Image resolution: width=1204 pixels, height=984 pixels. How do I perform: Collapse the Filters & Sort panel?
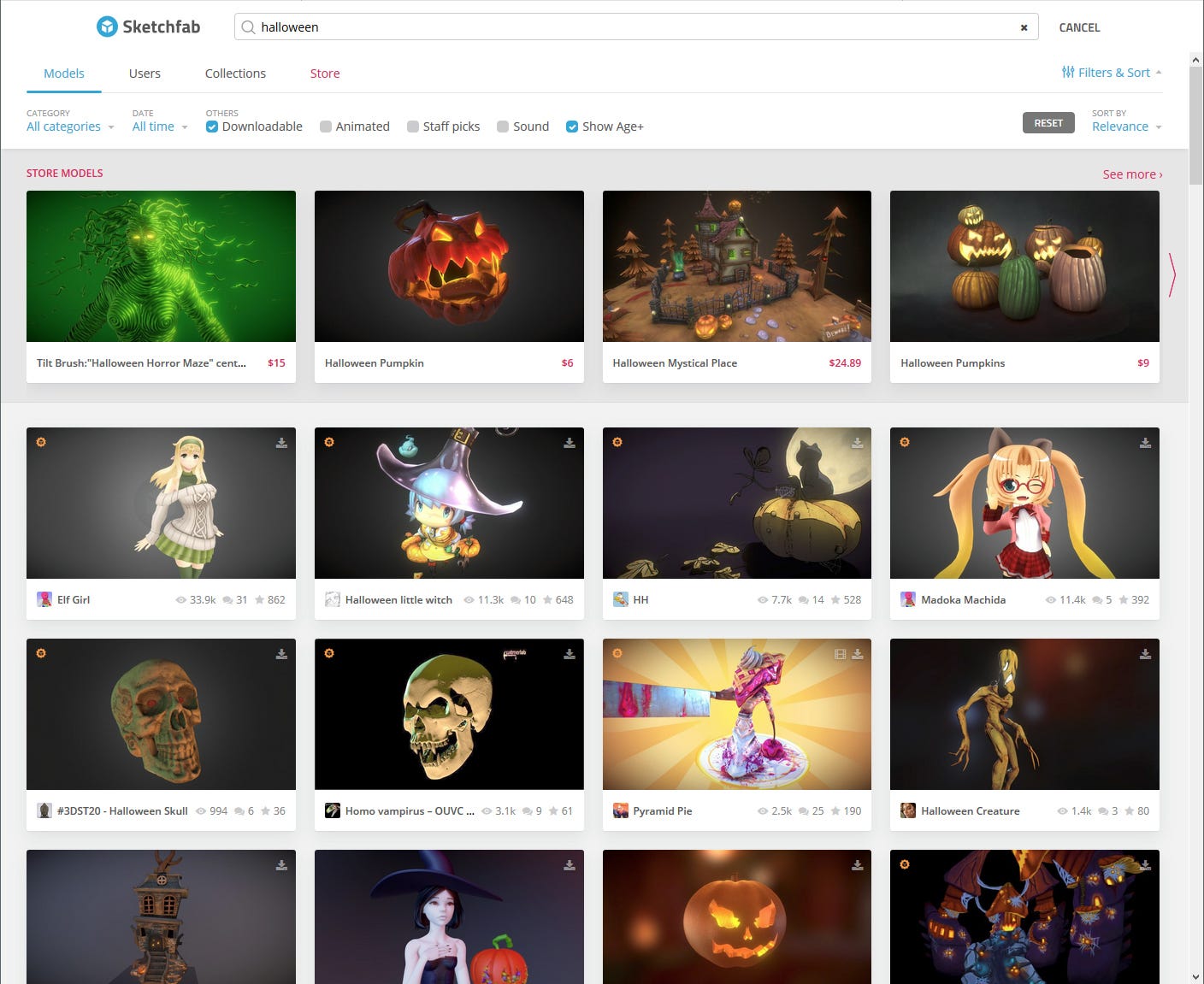tap(1112, 73)
